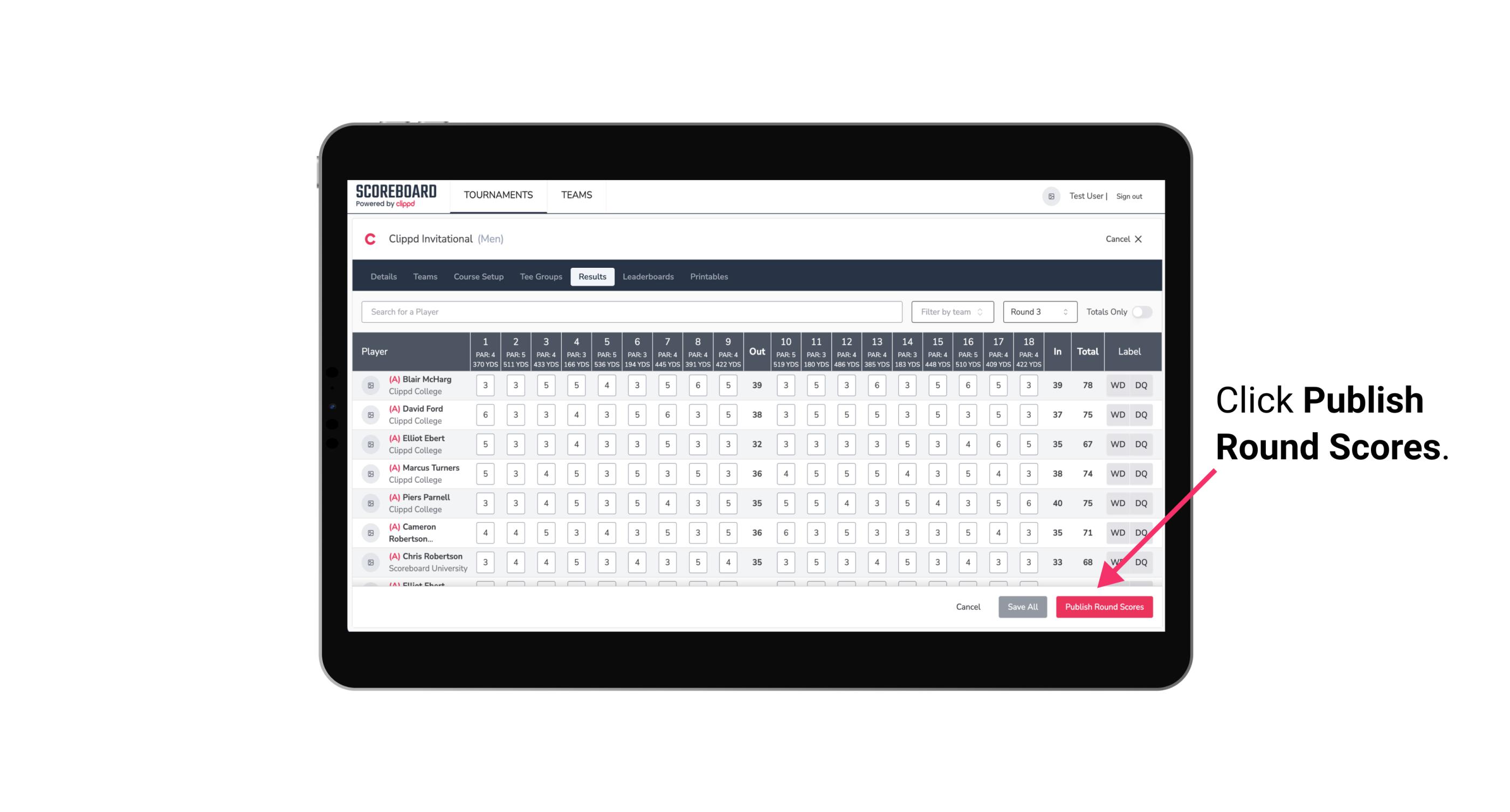The width and height of the screenshot is (1510, 812).
Task: Click the DQ icon for Cameron Robertson
Action: (1141, 532)
